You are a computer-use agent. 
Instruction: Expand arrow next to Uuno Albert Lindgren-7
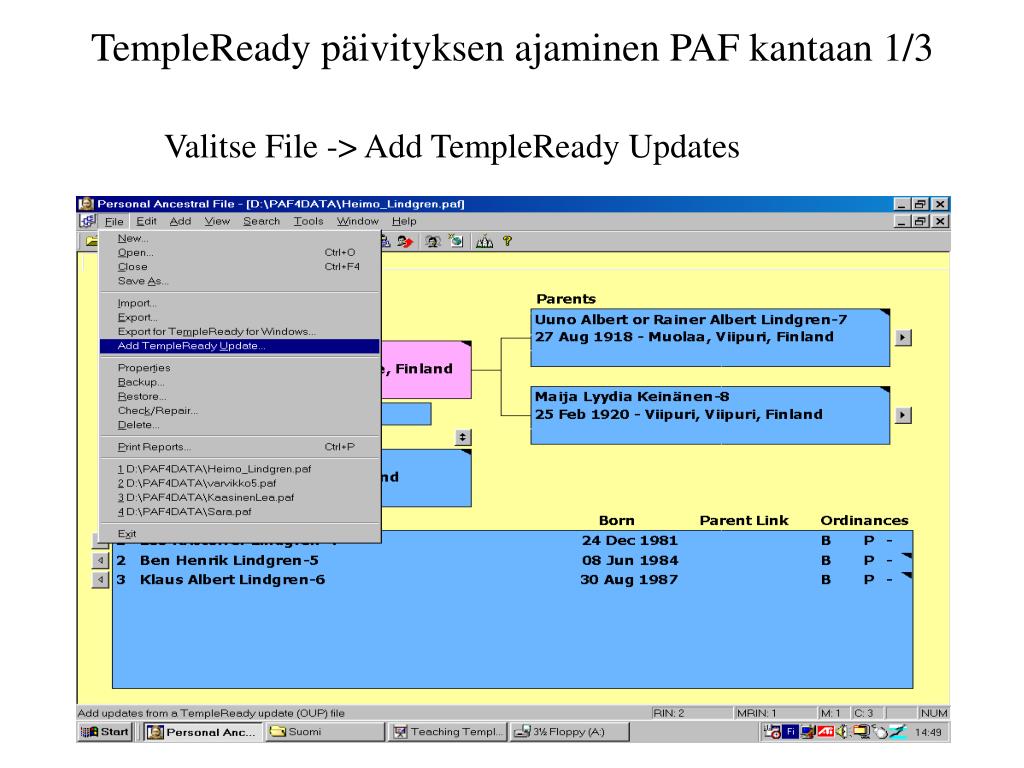(903, 338)
